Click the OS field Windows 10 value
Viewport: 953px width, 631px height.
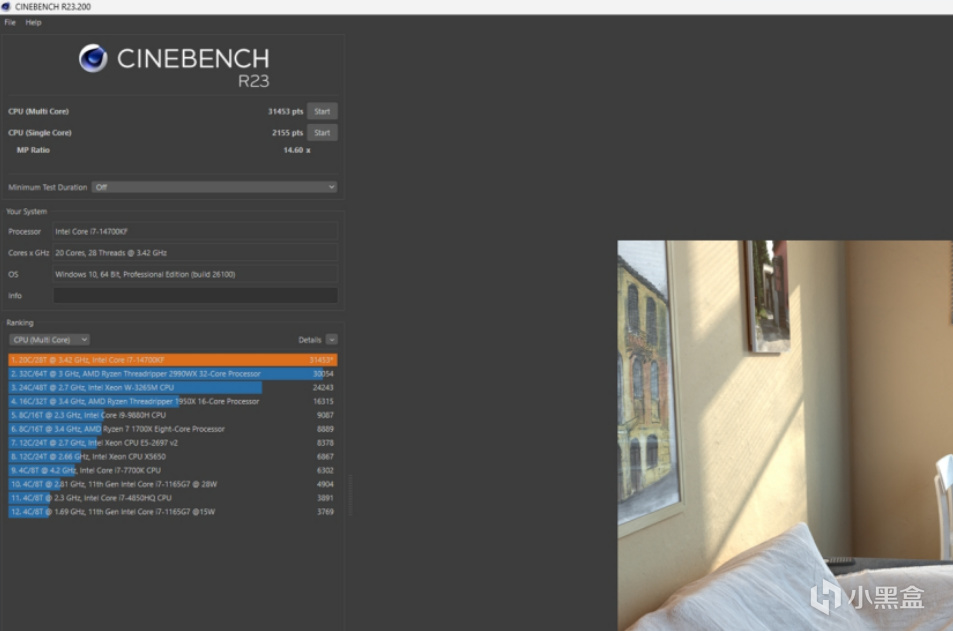click(195, 274)
